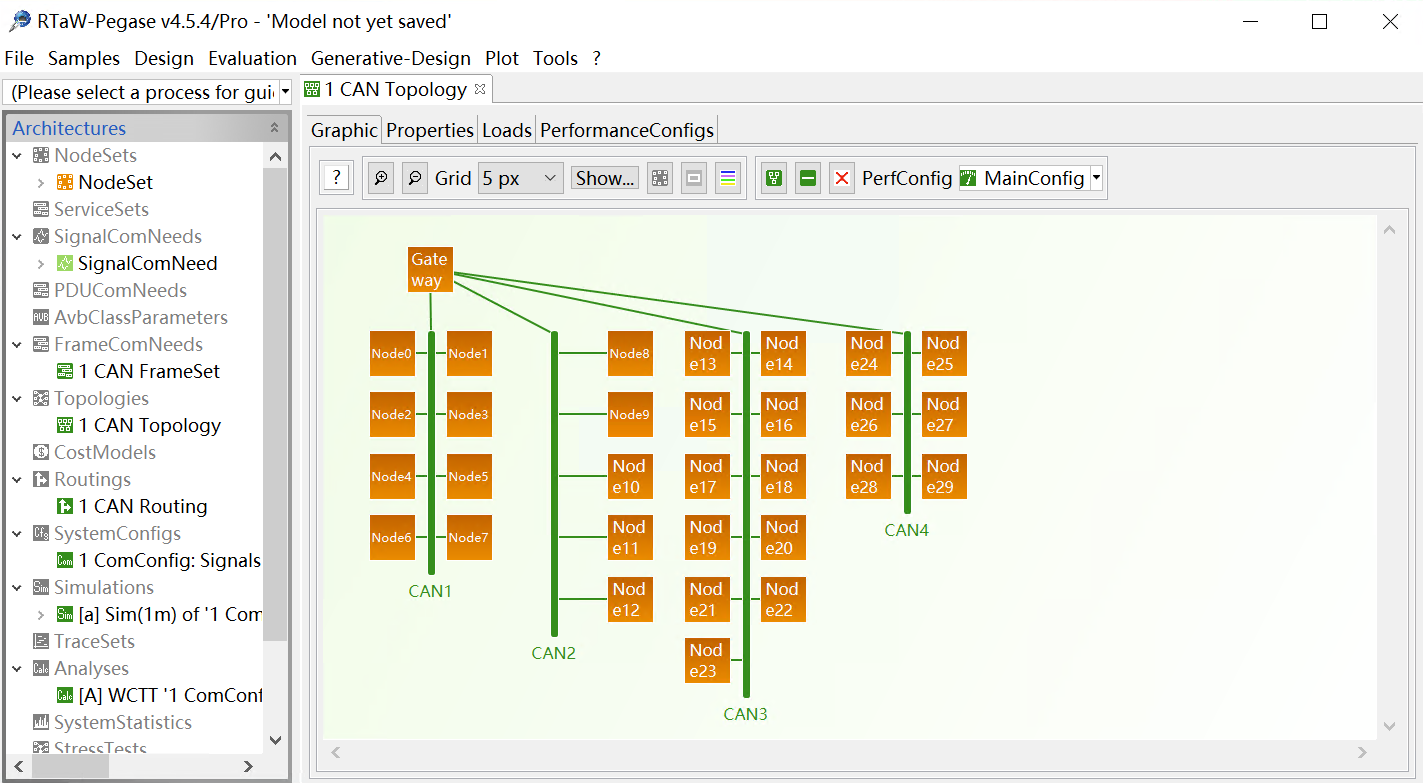Select 1 CAN Routing in tree
1423x783 pixels.
(143, 507)
